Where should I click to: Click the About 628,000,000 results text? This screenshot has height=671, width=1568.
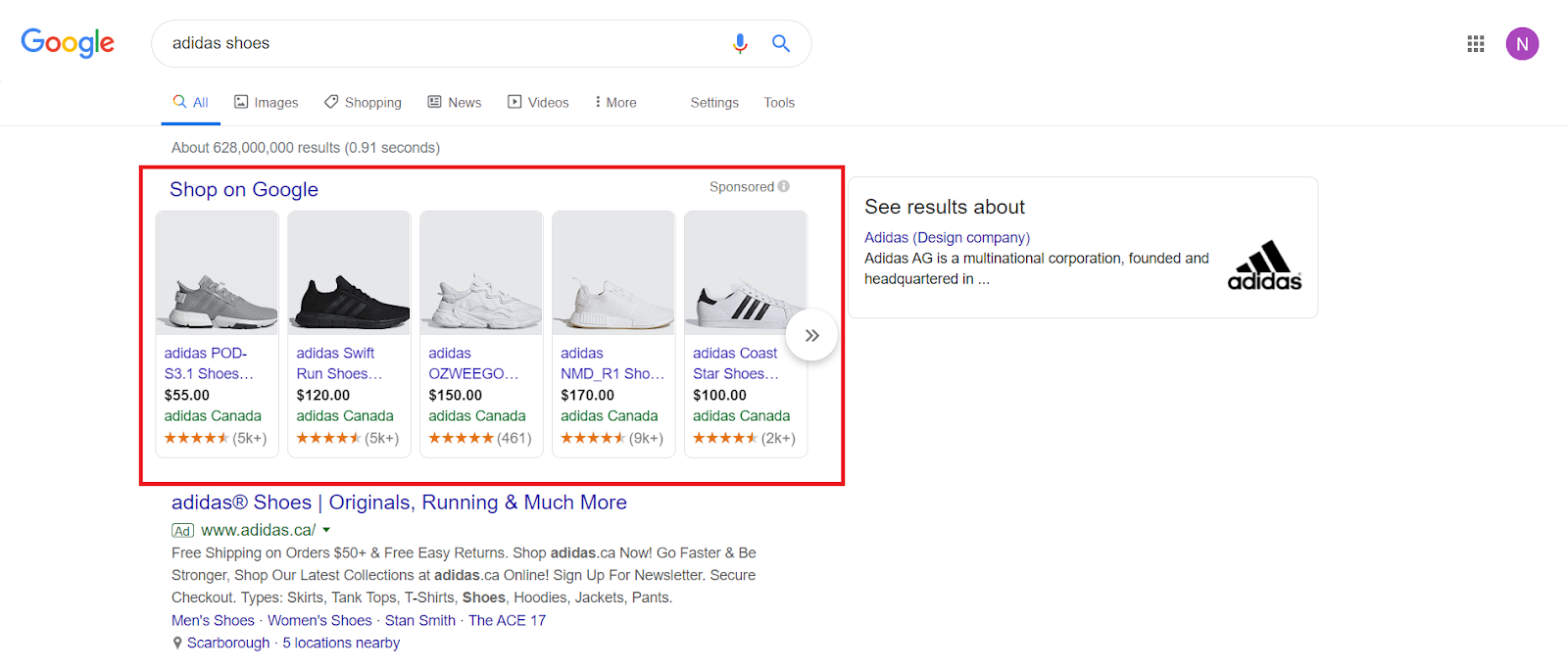(306, 147)
